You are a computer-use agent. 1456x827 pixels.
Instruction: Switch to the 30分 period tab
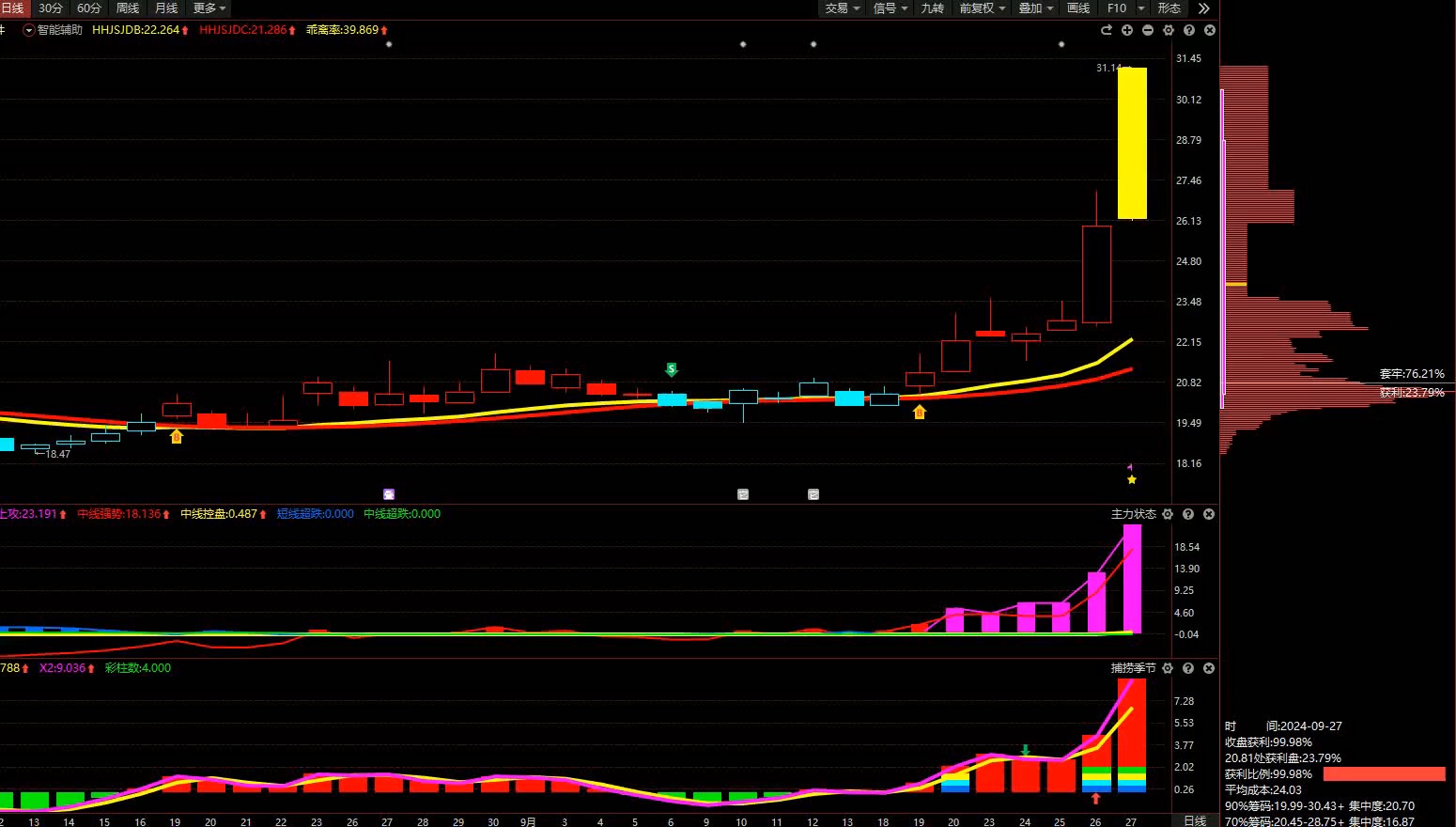tap(51, 8)
